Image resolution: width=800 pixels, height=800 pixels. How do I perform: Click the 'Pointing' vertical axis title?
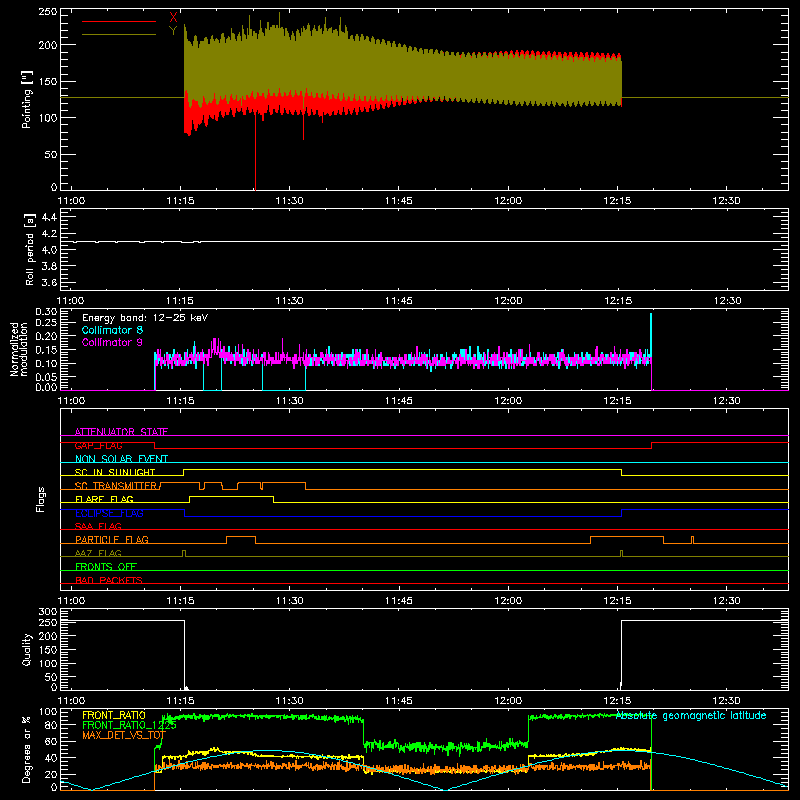coord(26,99)
